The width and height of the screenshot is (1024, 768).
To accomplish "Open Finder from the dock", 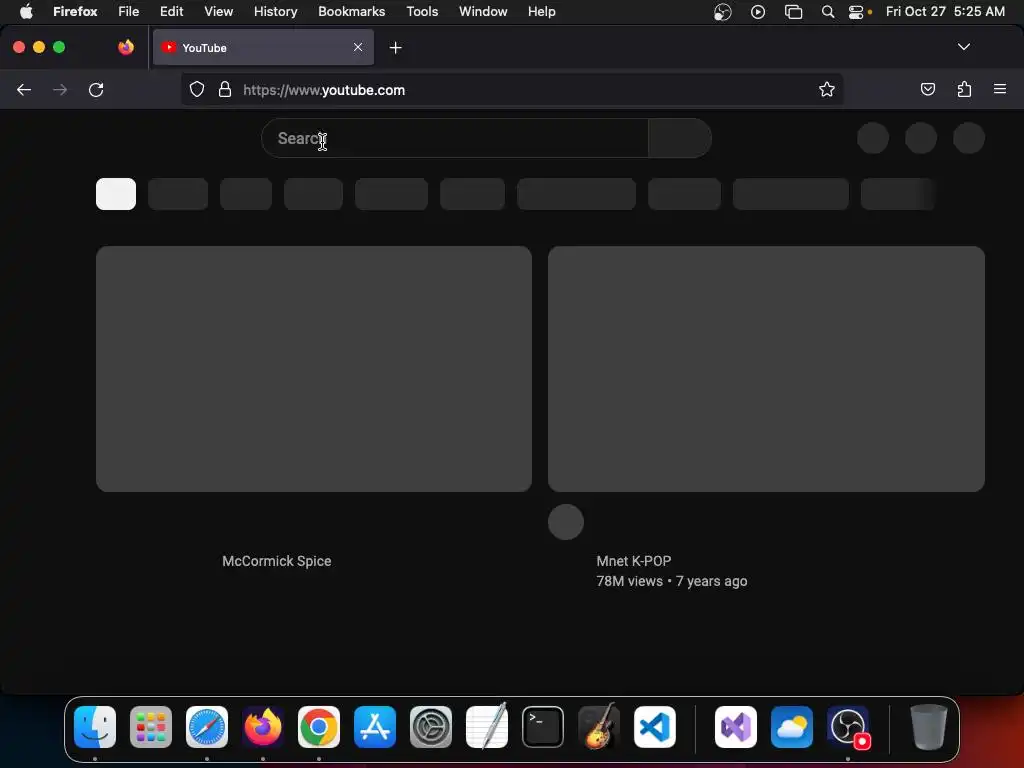I will (x=95, y=727).
